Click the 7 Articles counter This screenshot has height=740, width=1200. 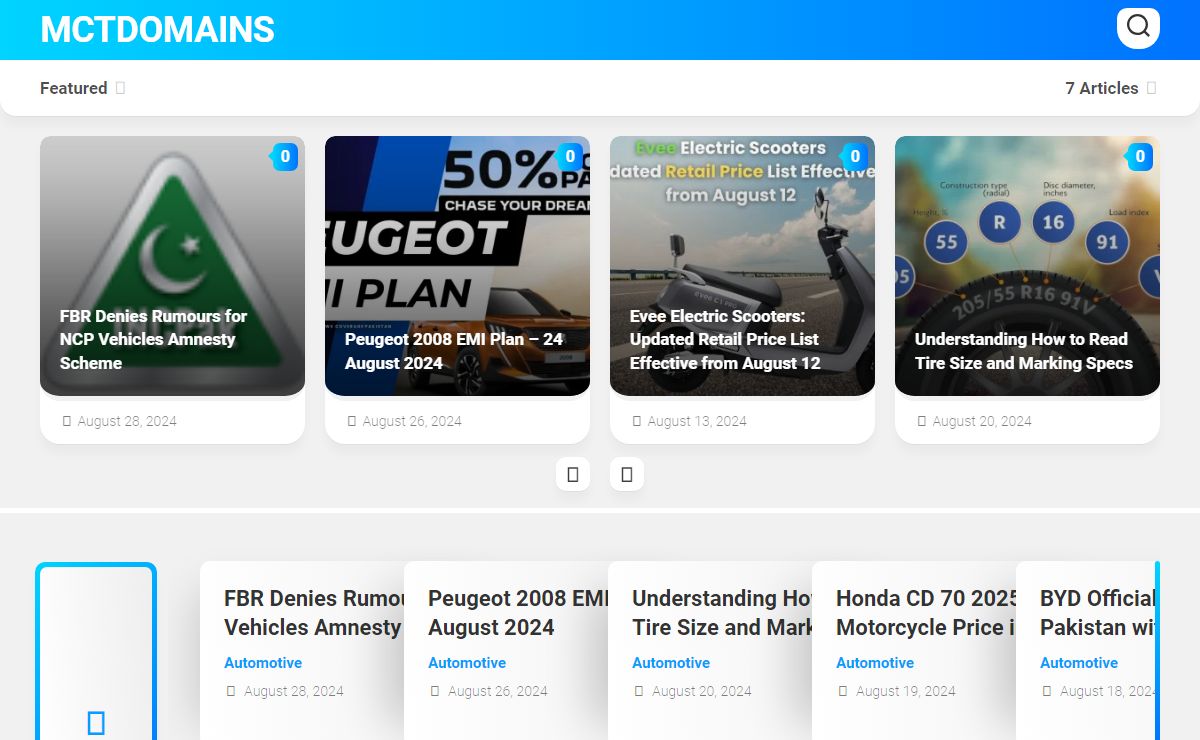(x=1101, y=88)
